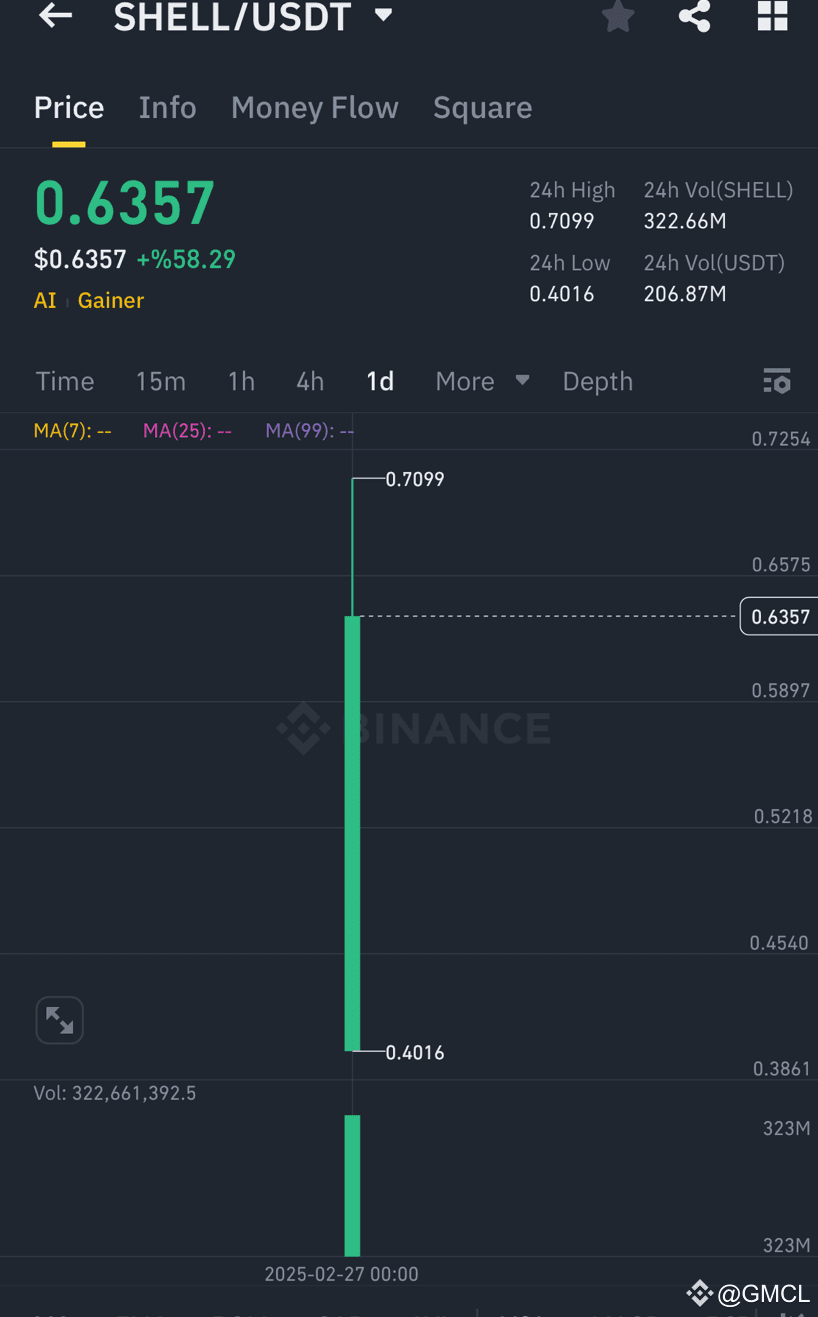Tap the 24h Vol(USDT) value 206.87M
The image size is (818, 1317).
click(685, 294)
